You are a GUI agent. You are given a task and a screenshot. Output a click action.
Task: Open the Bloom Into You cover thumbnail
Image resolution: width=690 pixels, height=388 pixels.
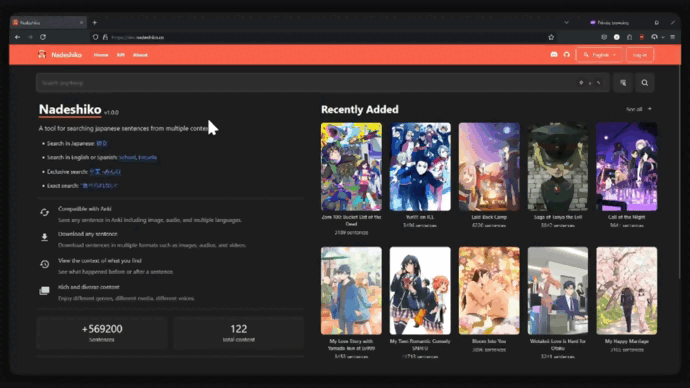point(489,291)
